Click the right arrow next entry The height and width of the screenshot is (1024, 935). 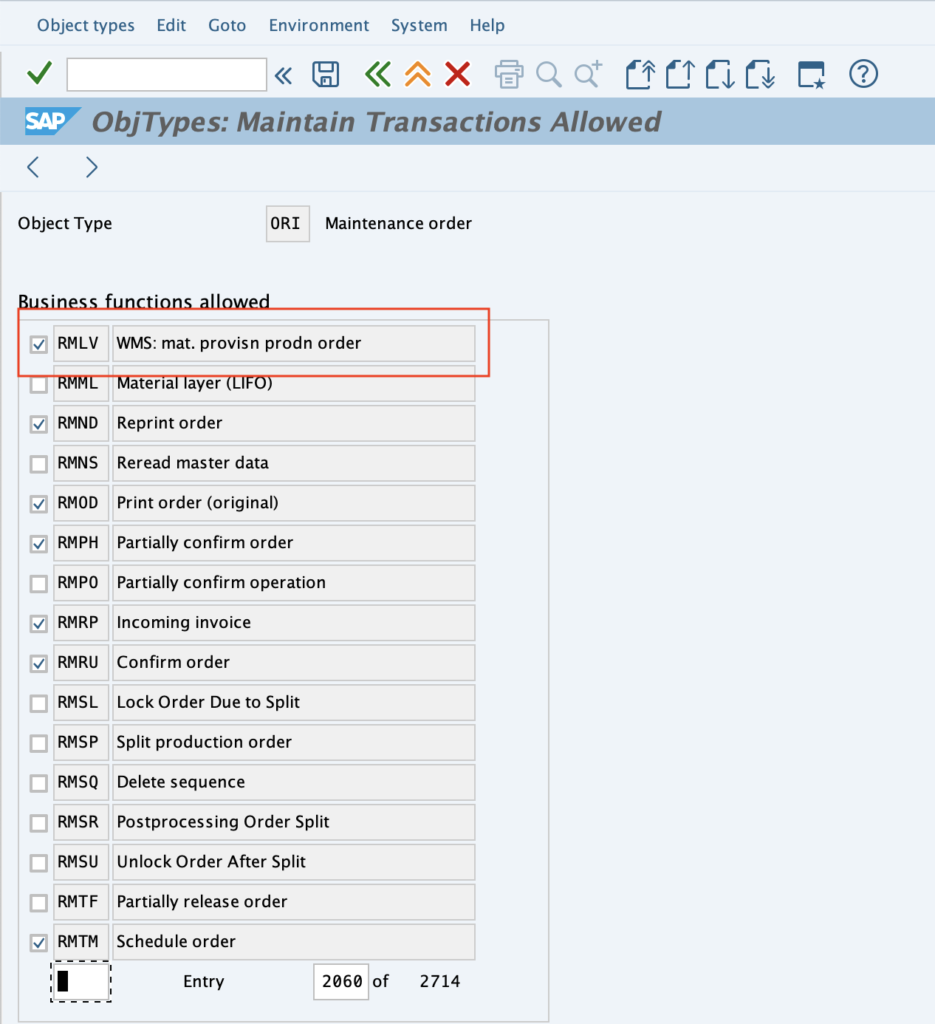pyautogui.click(x=91, y=167)
